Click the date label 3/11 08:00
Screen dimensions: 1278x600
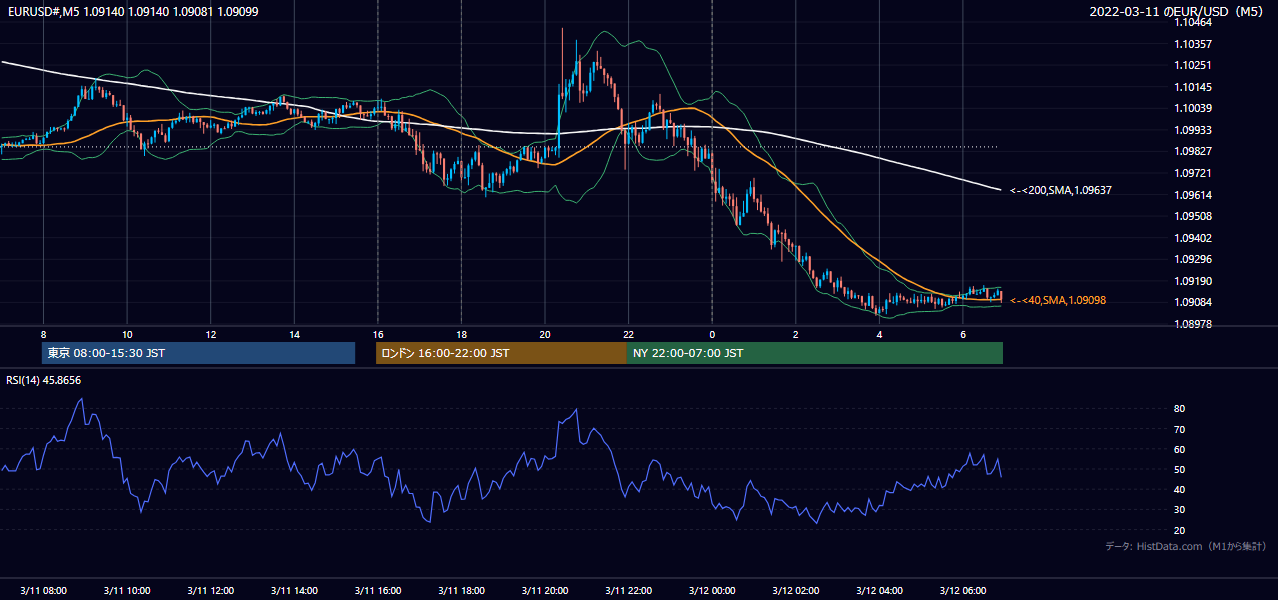pyautogui.click(x=43, y=591)
